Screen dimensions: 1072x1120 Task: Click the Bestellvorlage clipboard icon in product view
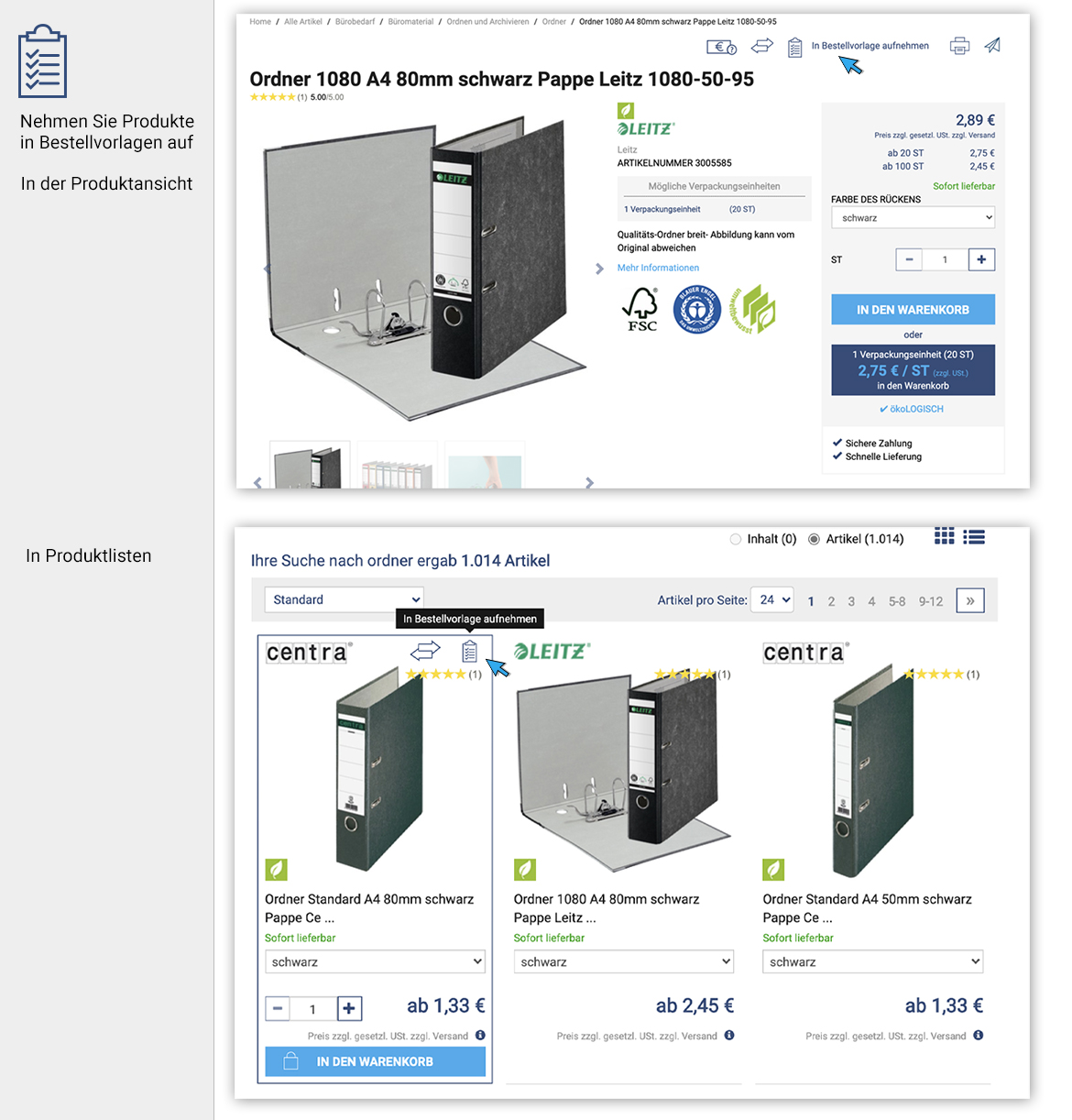pyautogui.click(x=794, y=47)
